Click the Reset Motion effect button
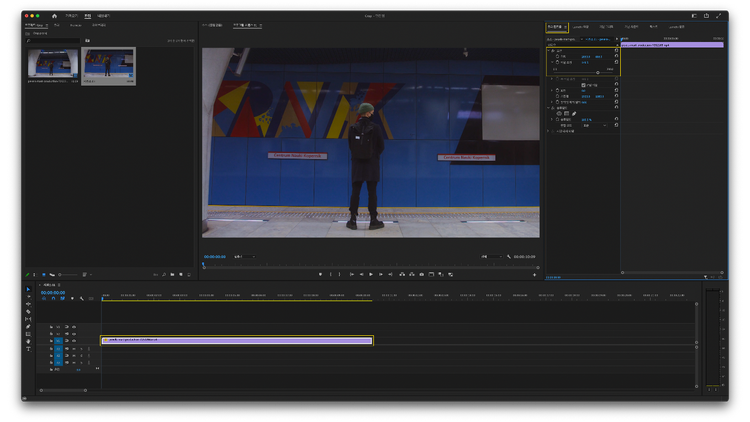 tap(616, 50)
